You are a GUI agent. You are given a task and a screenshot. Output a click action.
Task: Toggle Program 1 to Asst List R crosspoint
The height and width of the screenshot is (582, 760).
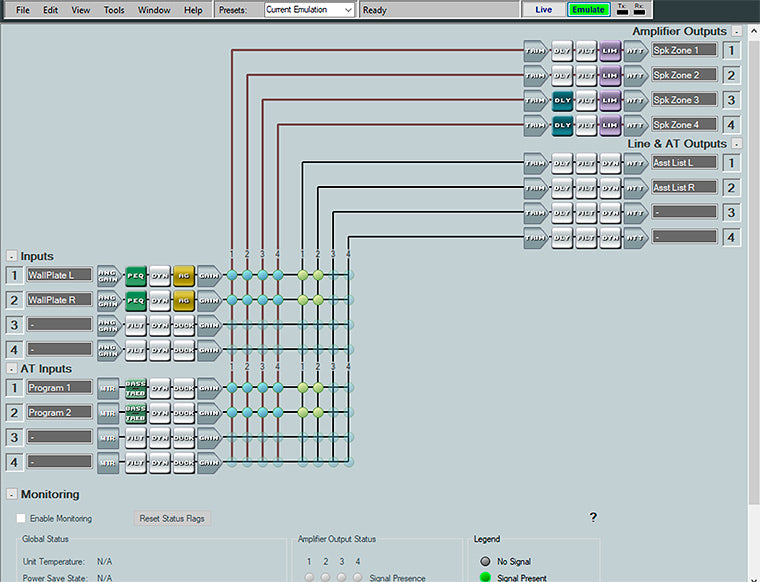318,387
